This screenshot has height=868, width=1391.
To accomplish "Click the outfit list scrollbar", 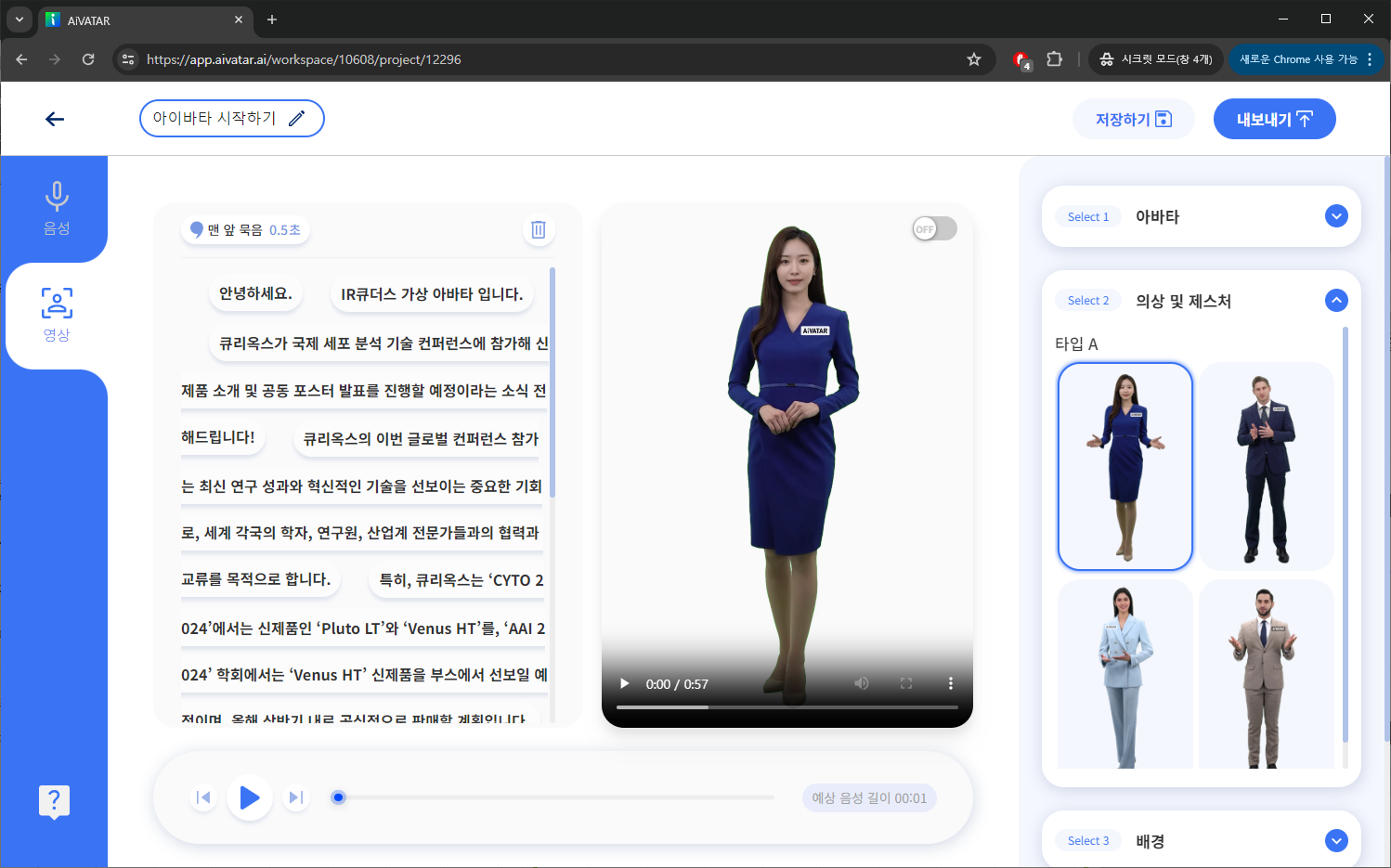I will pos(1345,534).
